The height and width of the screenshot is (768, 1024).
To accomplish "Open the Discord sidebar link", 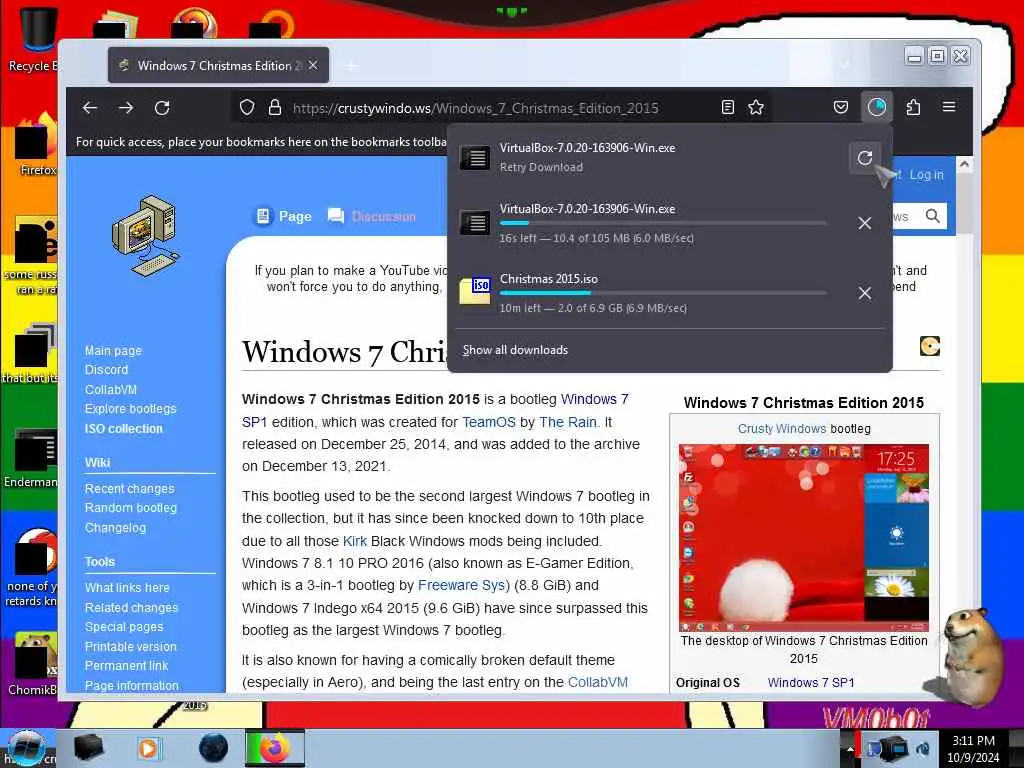I will click(106, 370).
